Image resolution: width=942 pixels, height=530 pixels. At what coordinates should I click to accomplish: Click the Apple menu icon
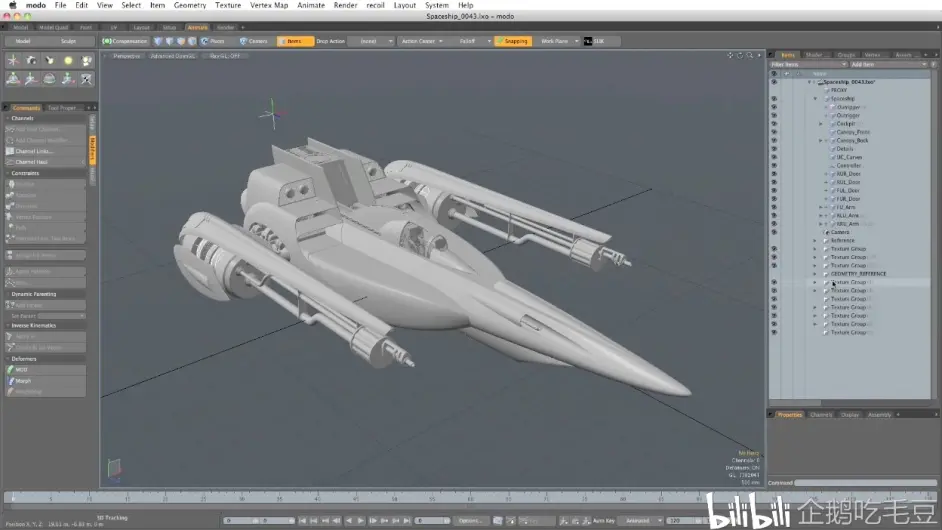coord(12,5)
